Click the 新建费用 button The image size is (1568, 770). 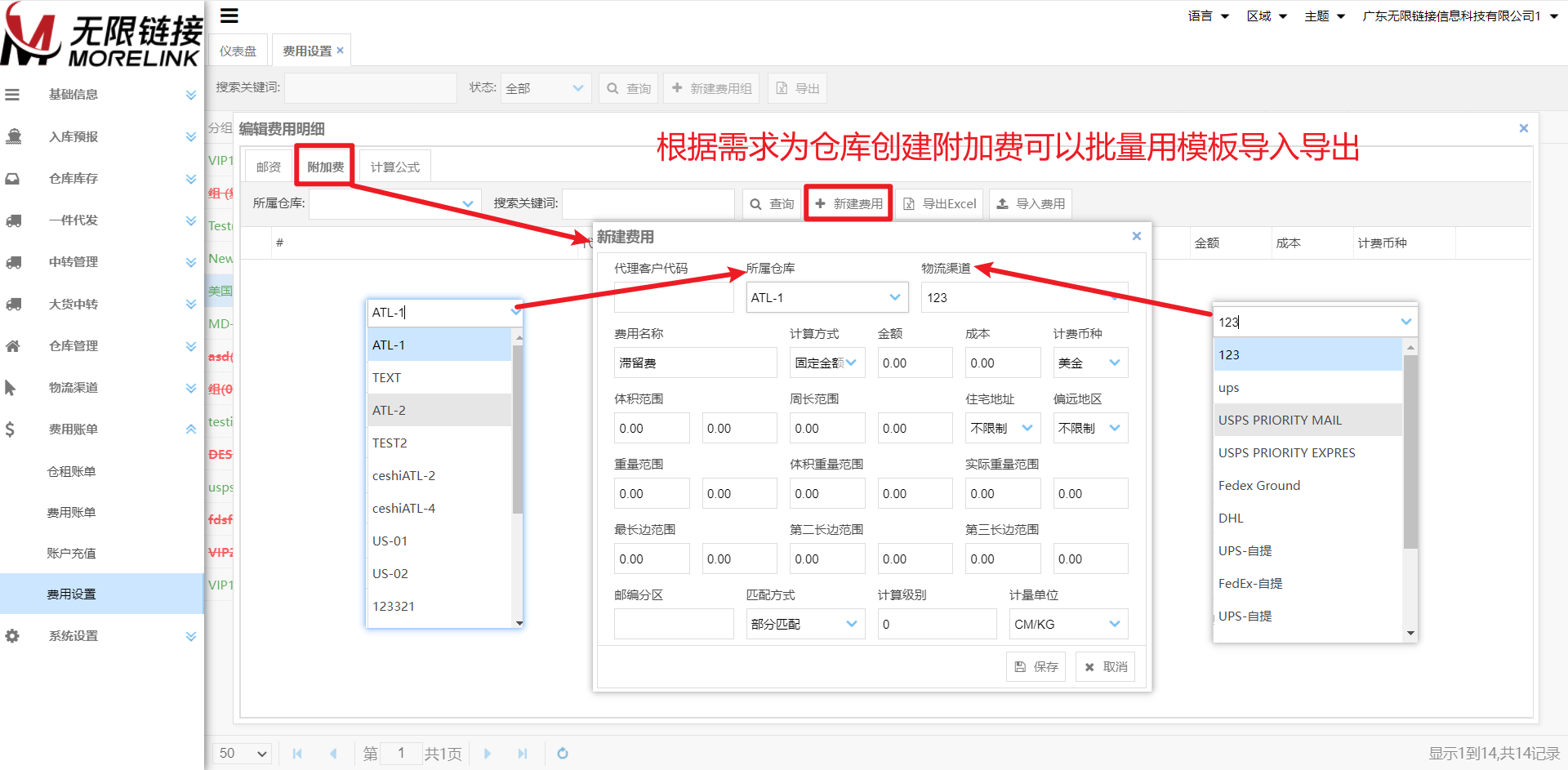click(x=849, y=204)
